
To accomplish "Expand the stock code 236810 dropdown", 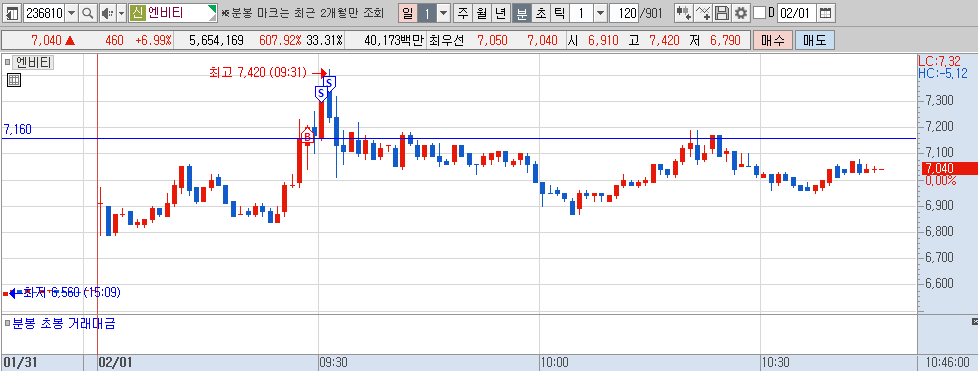I will (x=71, y=12).
